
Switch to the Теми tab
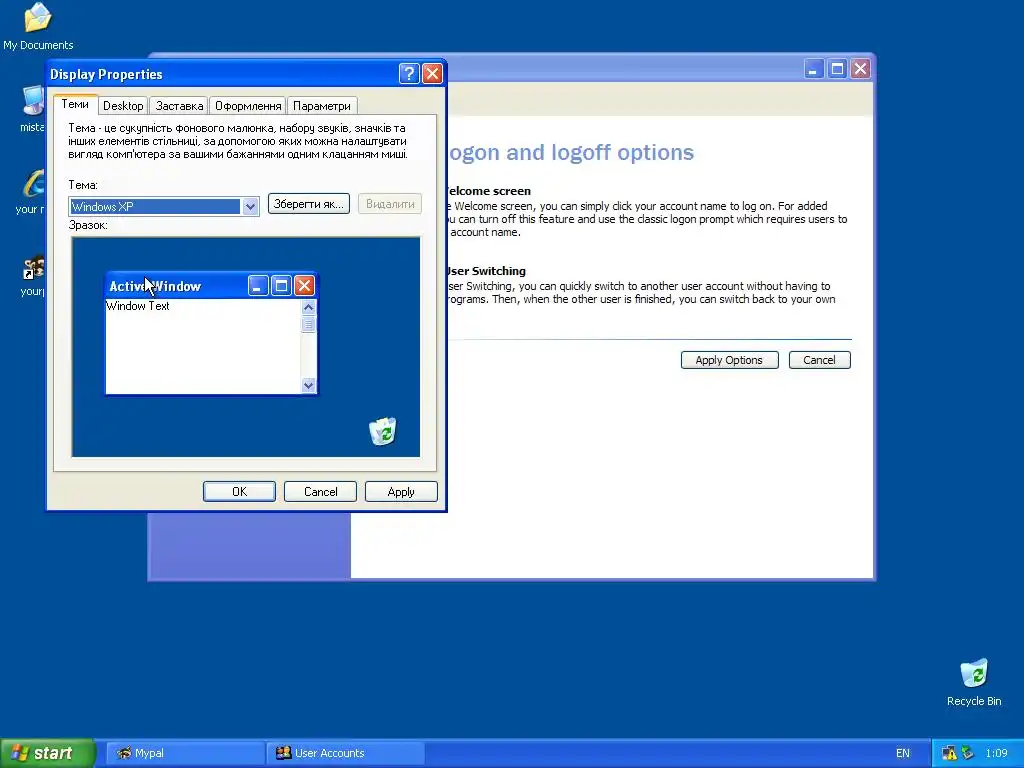coord(75,104)
